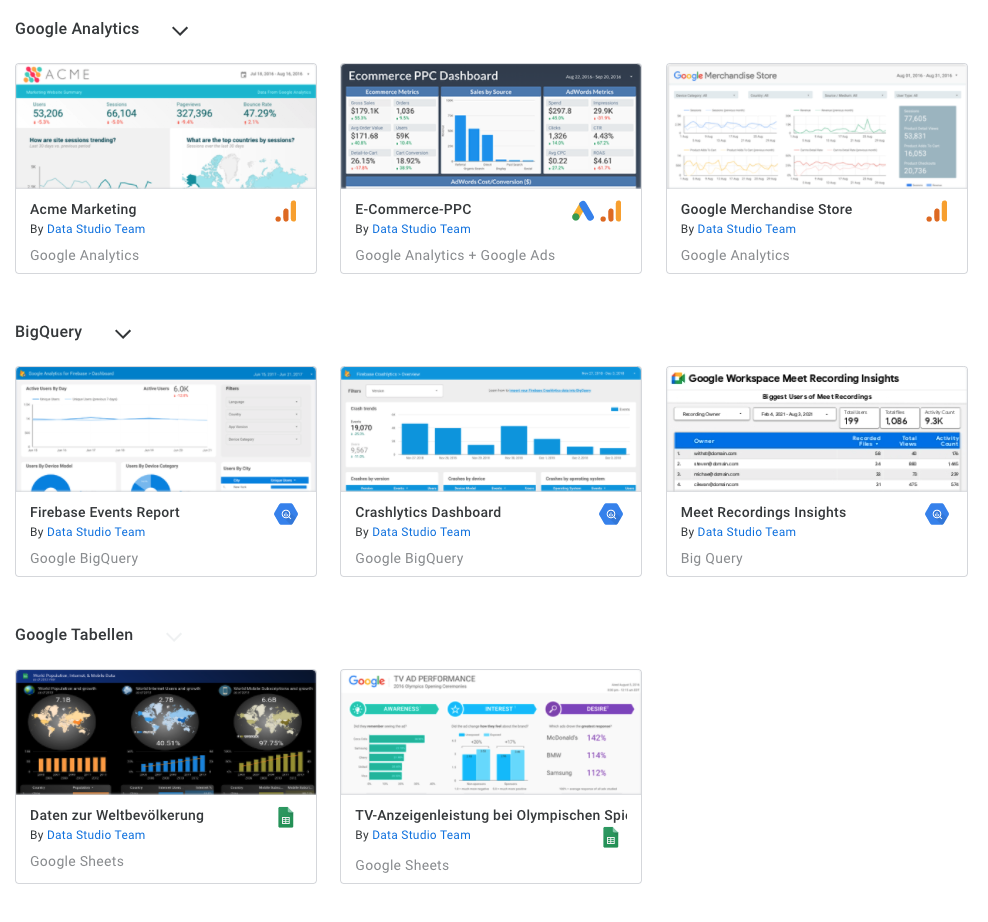The height and width of the screenshot is (922, 988).
Task: Click 'Google Sheets' label under TV-Anzeigenleistung
Action: pyautogui.click(x=402, y=865)
